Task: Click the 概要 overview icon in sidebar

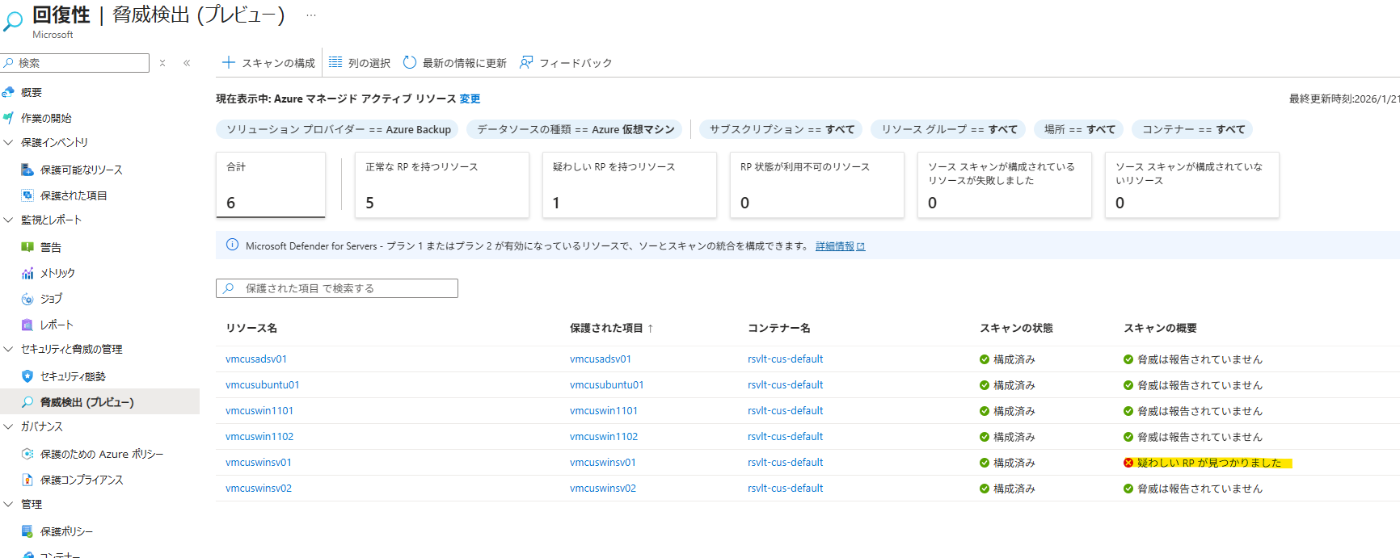Action: [x=9, y=92]
